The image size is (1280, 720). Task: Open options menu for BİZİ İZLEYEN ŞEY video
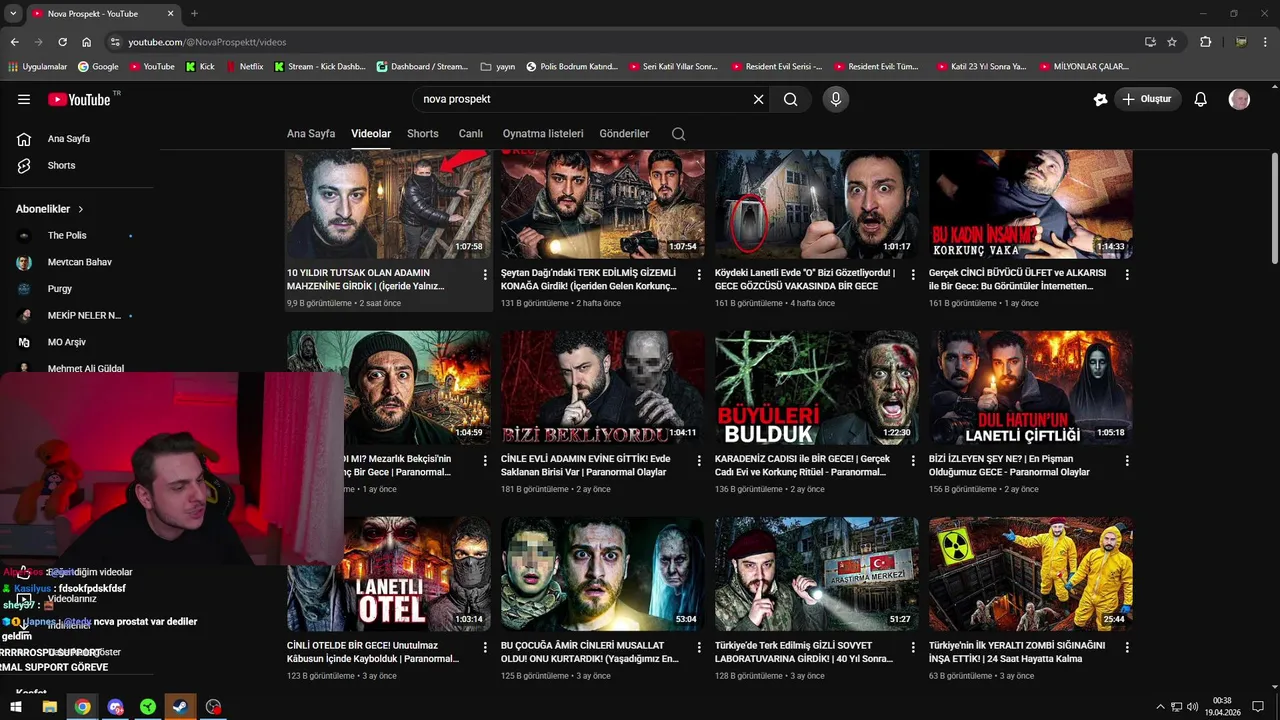(1127, 461)
